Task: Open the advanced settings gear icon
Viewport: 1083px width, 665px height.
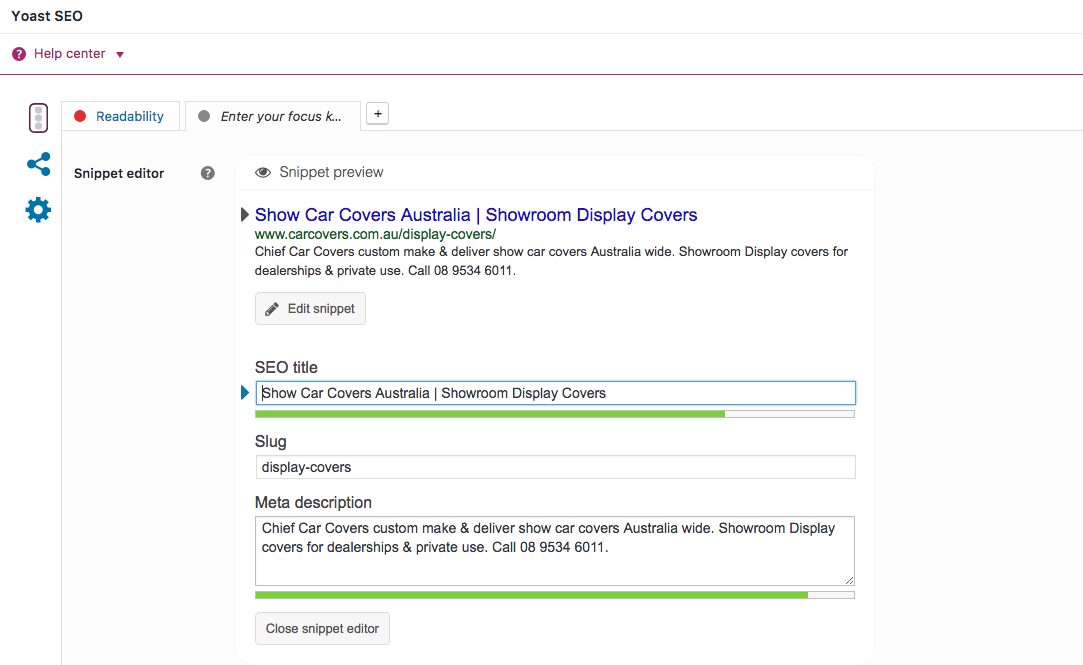Action: pyautogui.click(x=38, y=210)
